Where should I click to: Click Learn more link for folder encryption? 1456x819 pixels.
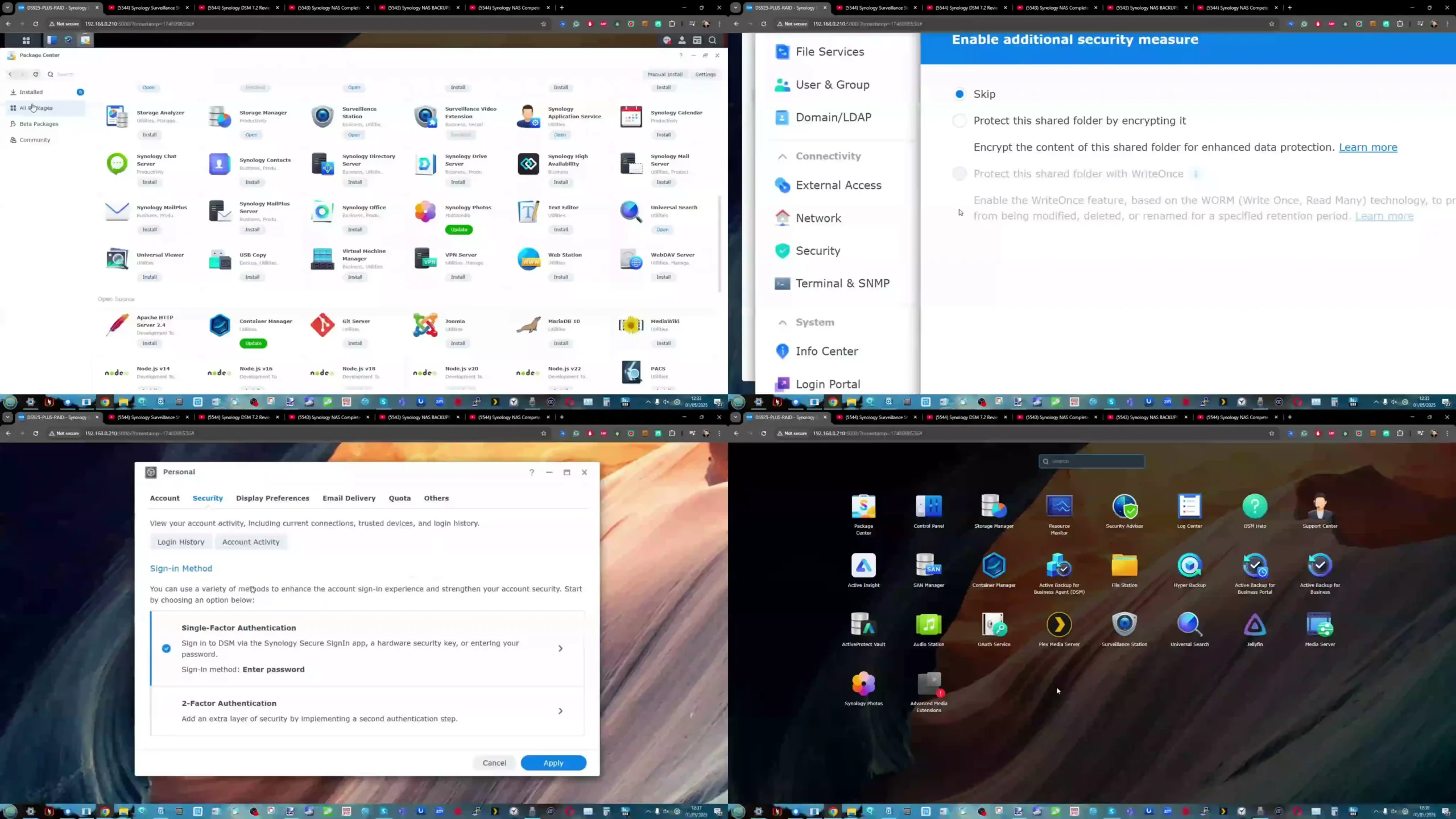1368,147
